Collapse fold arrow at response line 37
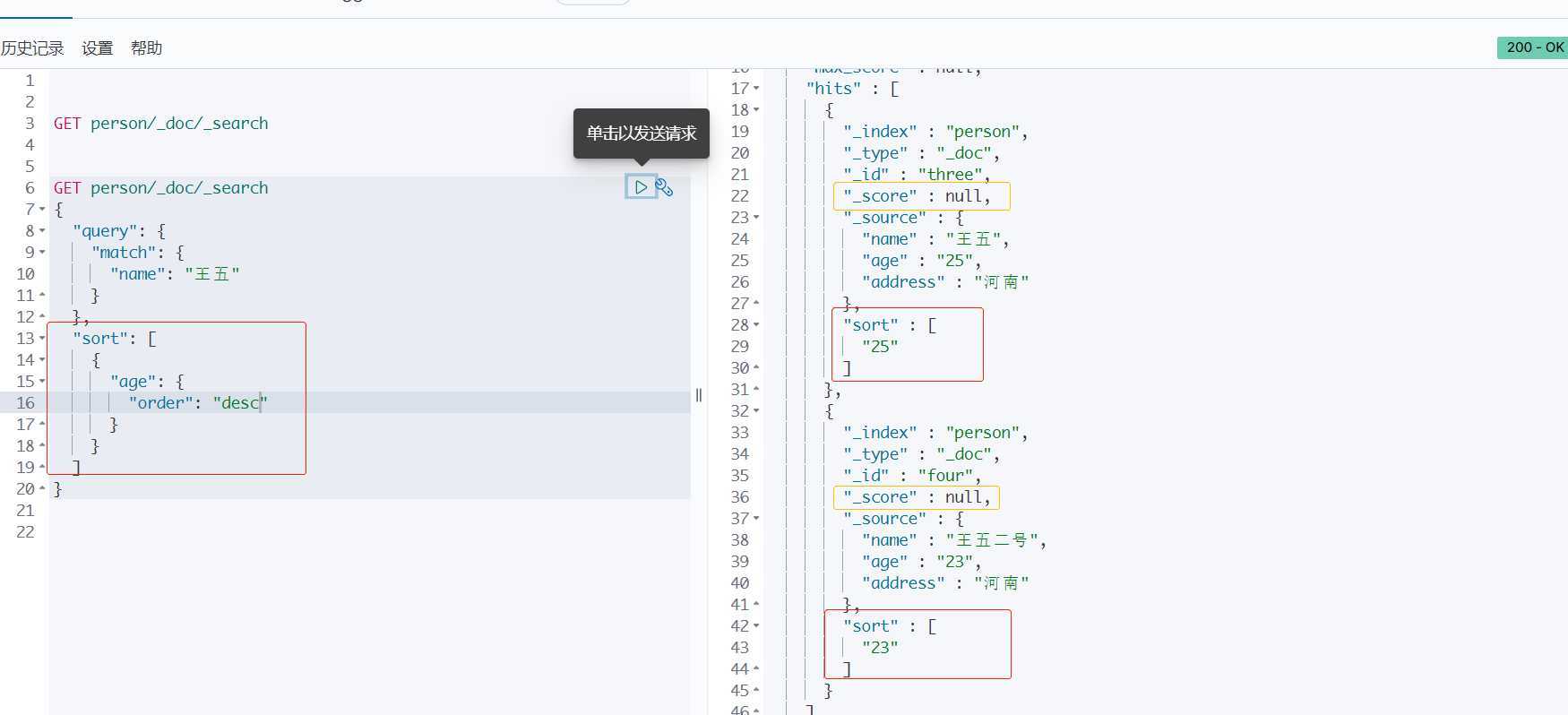This screenshot has width=1568, height=715. click(756, 519)
